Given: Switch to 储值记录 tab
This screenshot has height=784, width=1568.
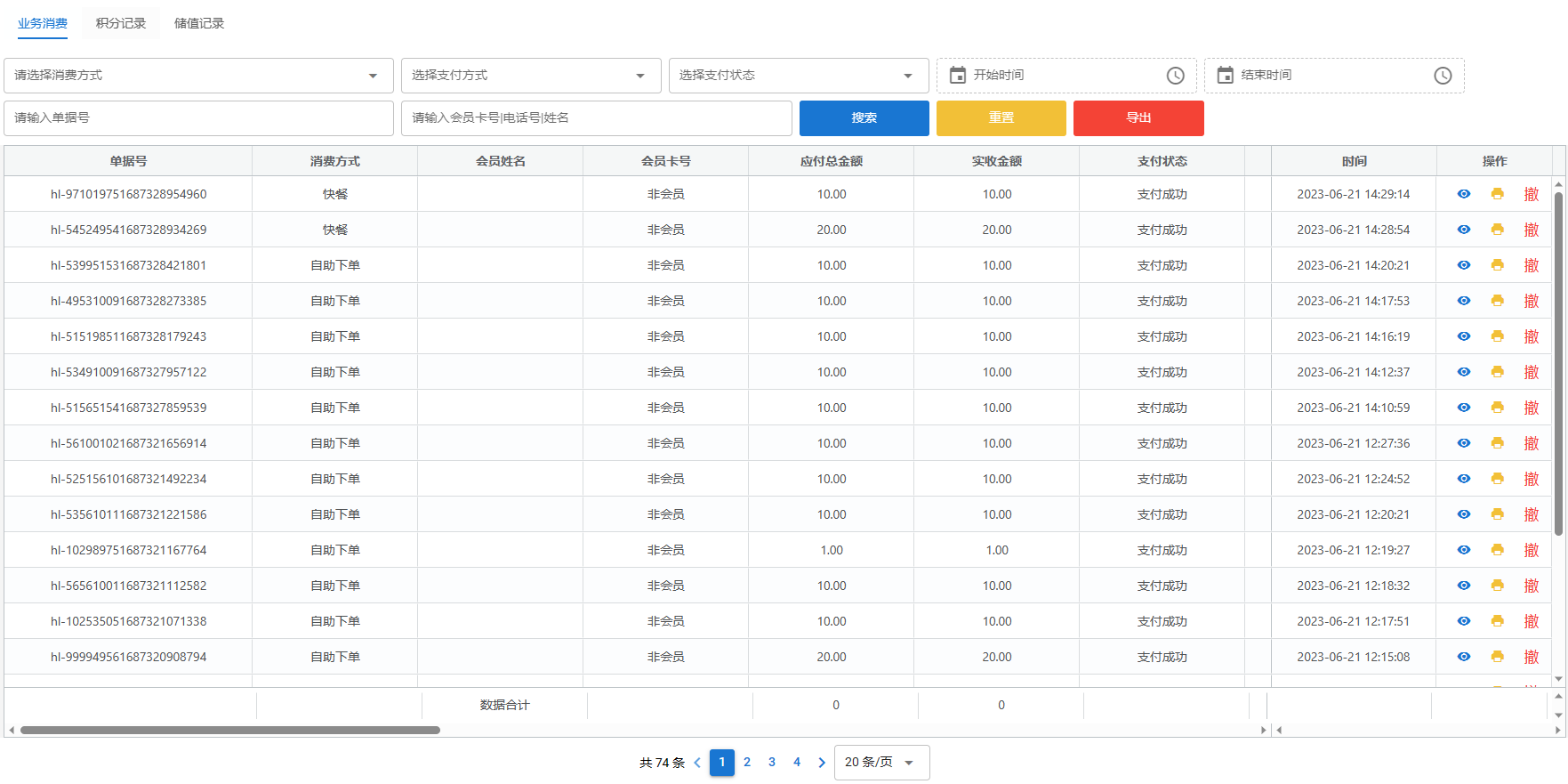Looking at the screenshot, I should coord(199,23).
